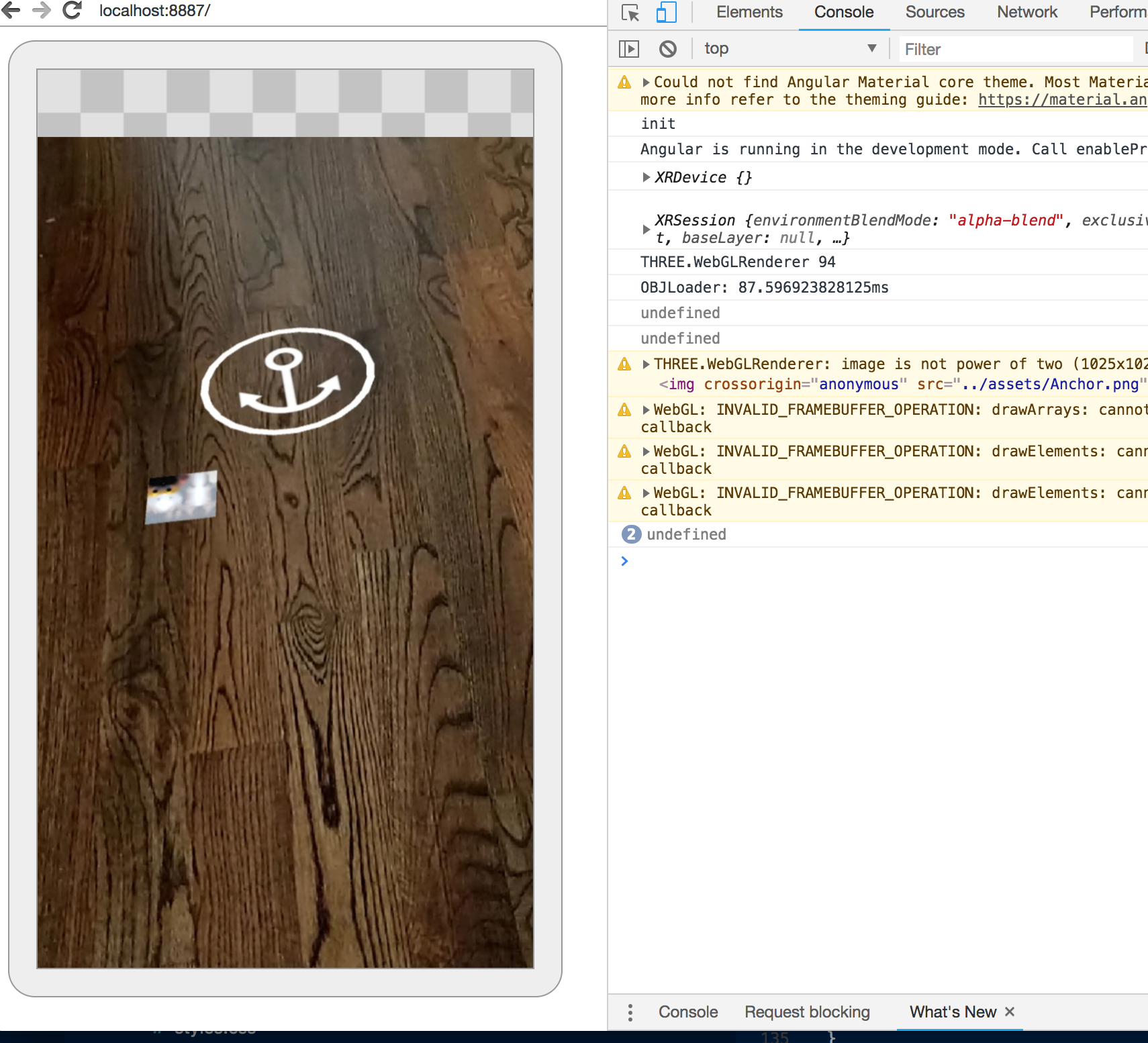This screenshot has height=1043, width=1148.
Task: Click the warning triangle beside the WebGL error
Action: click(624, 409)
